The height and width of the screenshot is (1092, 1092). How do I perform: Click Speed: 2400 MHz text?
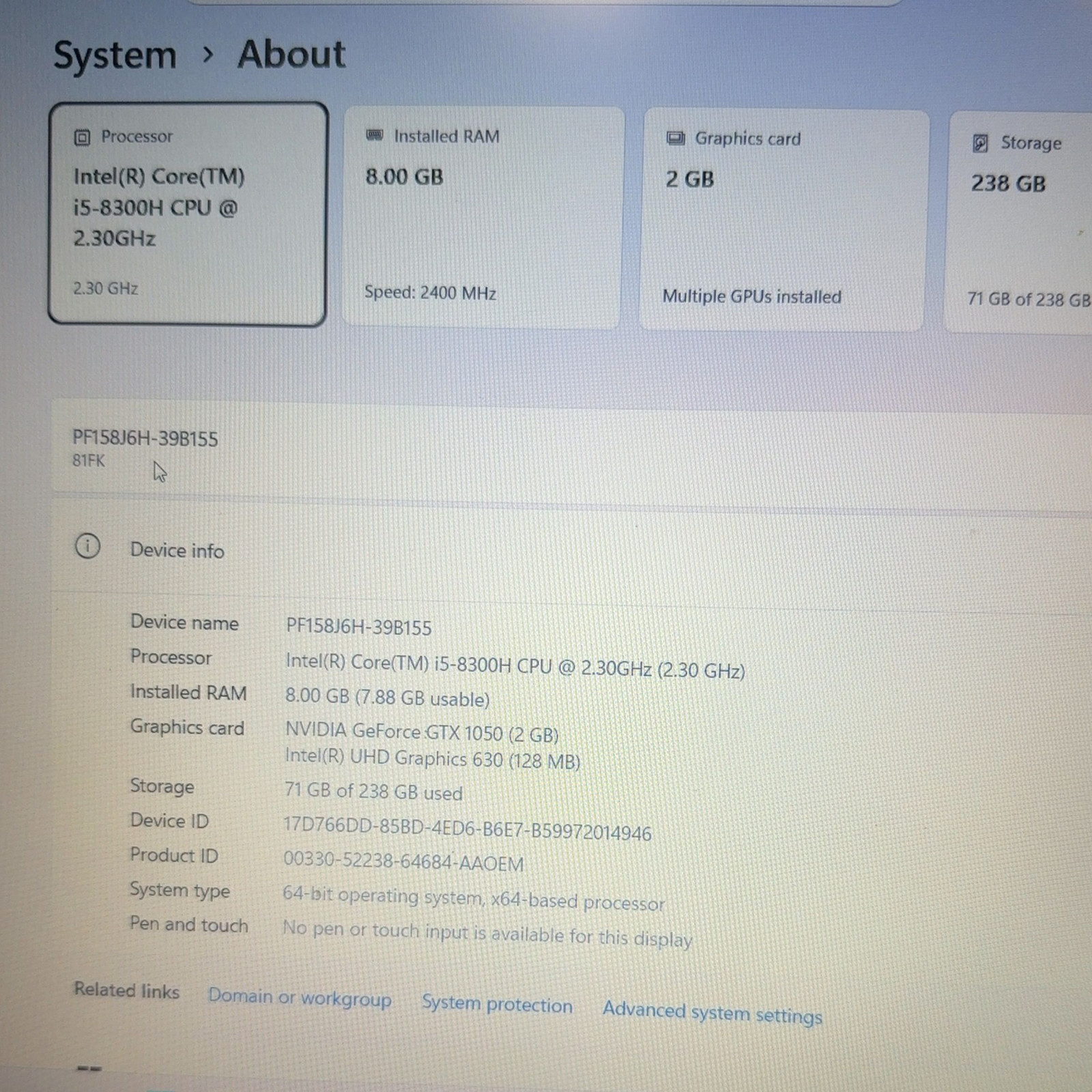click(x=430, y=293)
